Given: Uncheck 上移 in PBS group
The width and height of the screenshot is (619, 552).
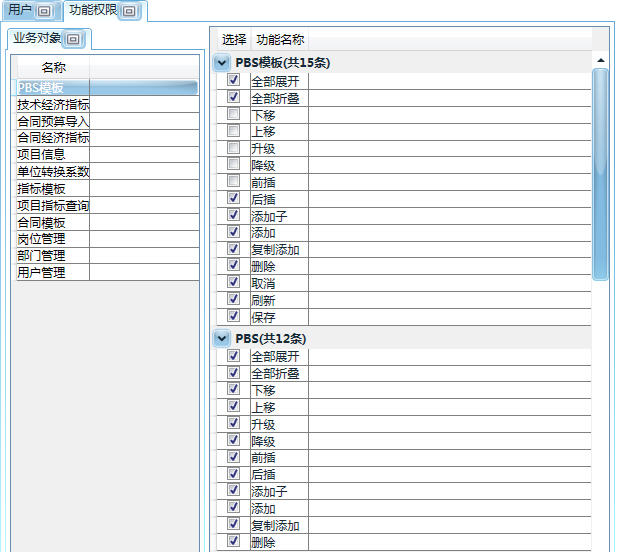Looking at the screenshot, I should 233,406.
